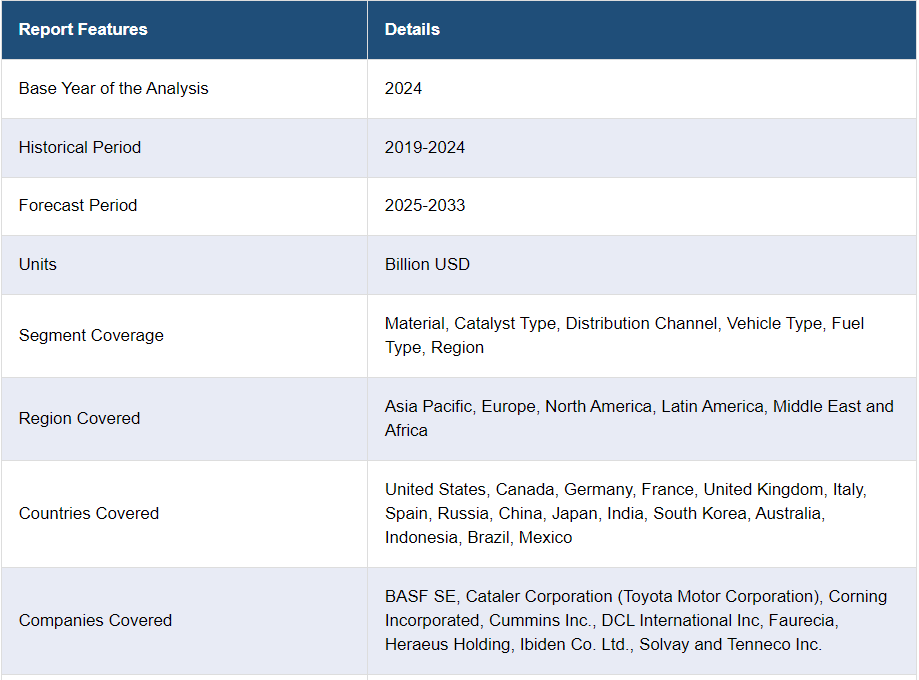
Task: Select the 'Countries Covered' row label
Action: [89, 513]
